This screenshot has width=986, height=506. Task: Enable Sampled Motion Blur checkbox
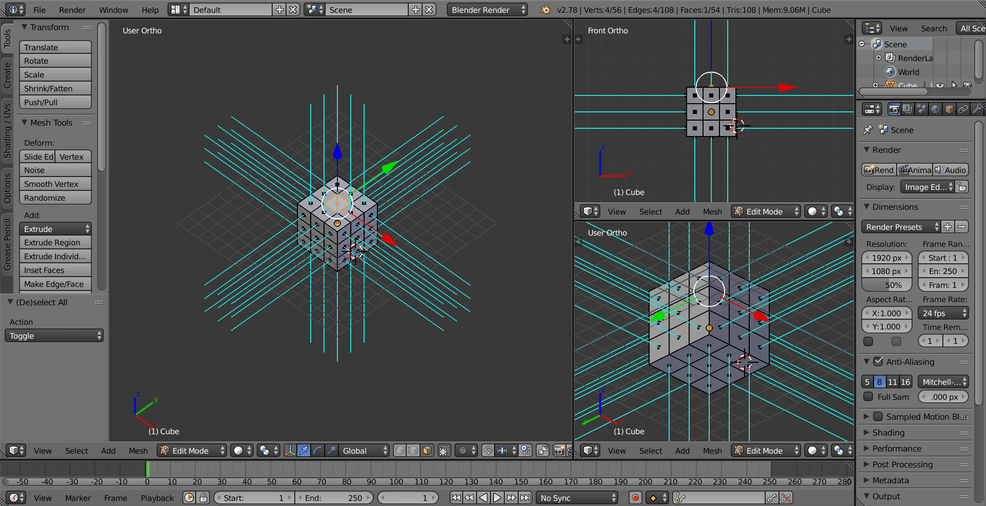878,417
